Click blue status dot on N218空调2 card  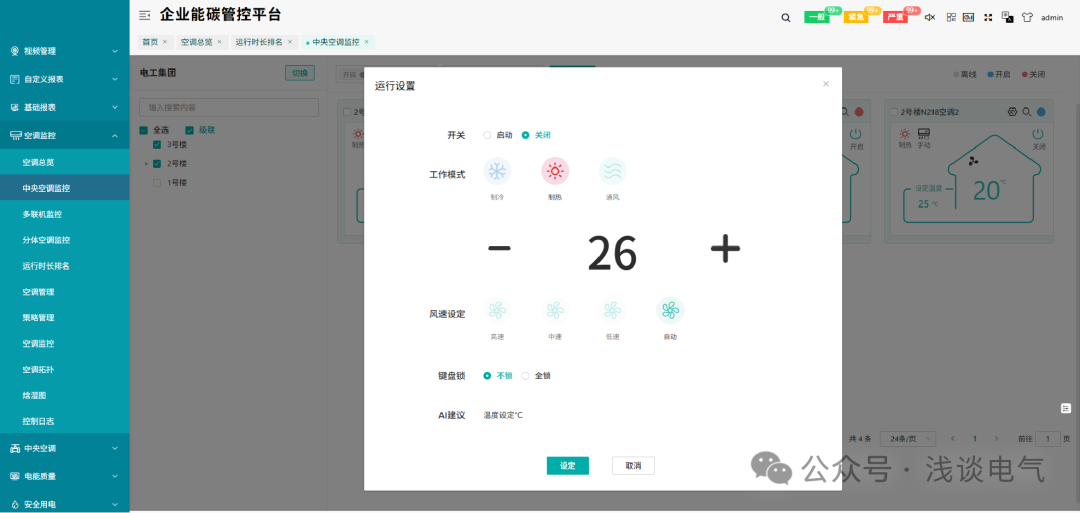click(1041, 112)
